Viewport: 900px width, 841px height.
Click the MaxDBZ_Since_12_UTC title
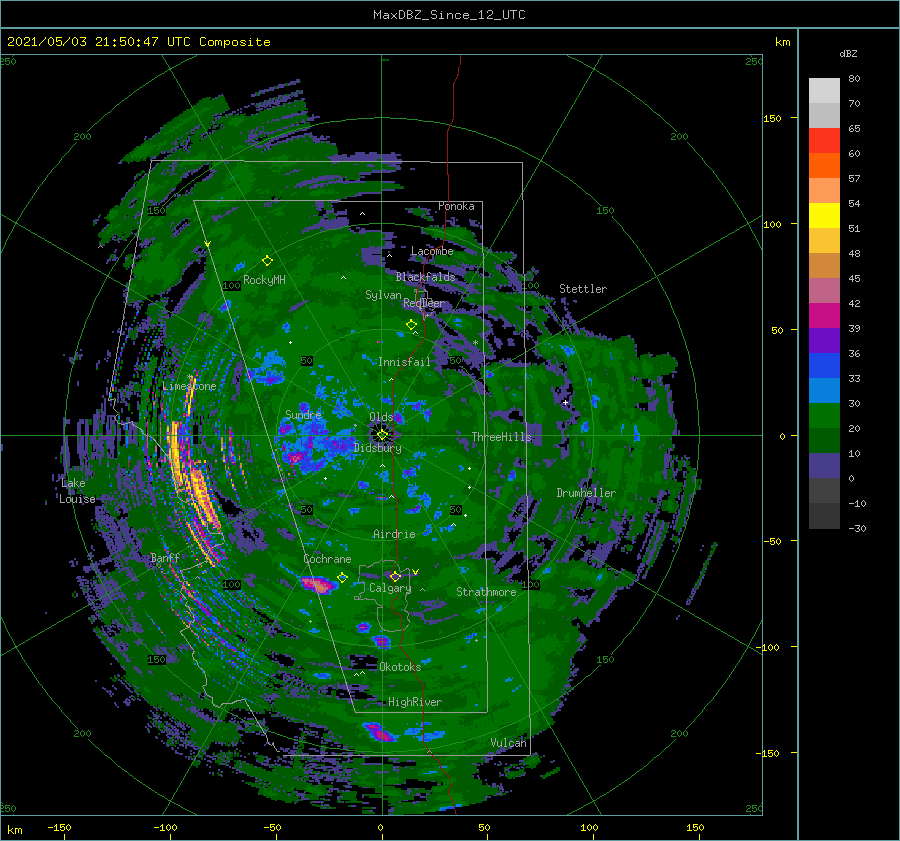coord(449,15)
